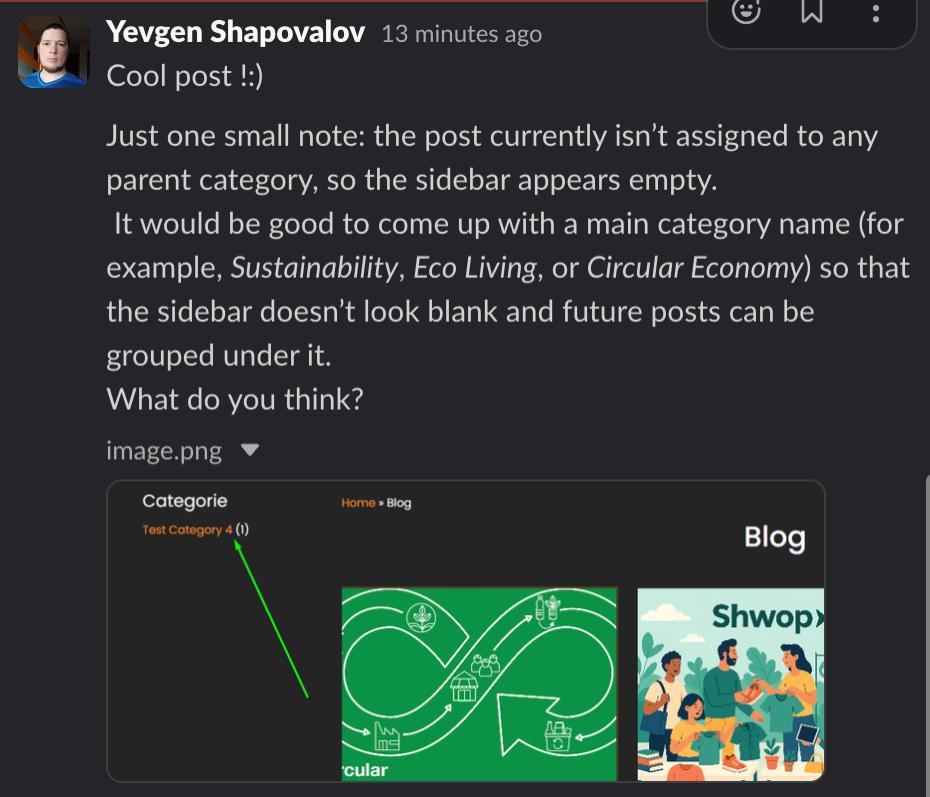
Task: Click the italic "Circular Economy" text
Action: pos(695,268)
